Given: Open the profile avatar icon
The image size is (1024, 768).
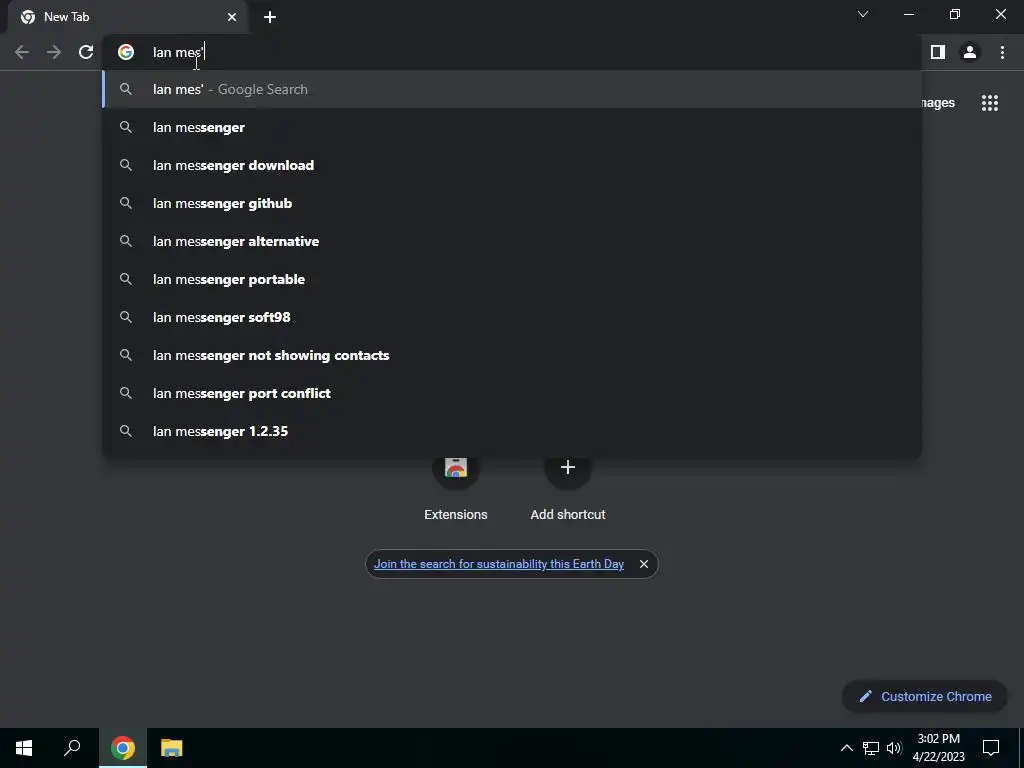Looking at the screenshot, I should 970,52.
